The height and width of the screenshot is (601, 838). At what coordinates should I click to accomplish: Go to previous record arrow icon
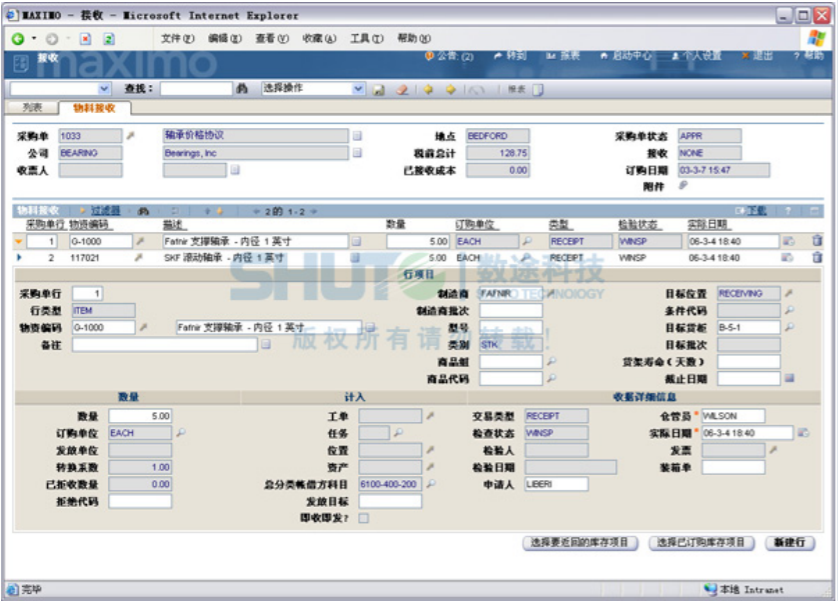[428, 89]
